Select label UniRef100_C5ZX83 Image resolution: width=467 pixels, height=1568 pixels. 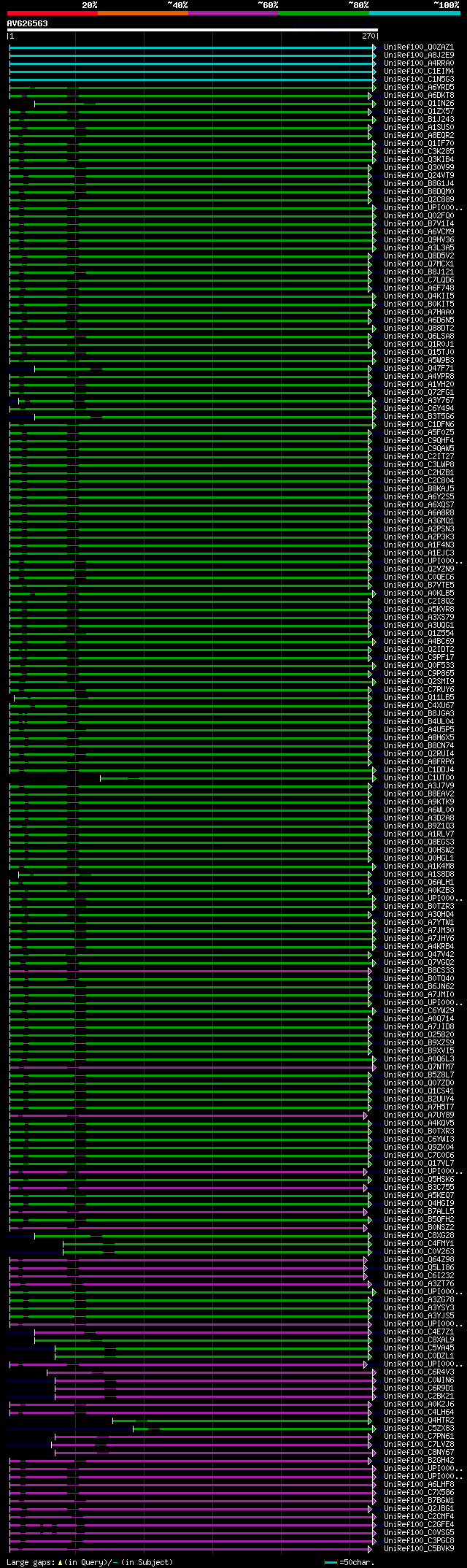419,1428
